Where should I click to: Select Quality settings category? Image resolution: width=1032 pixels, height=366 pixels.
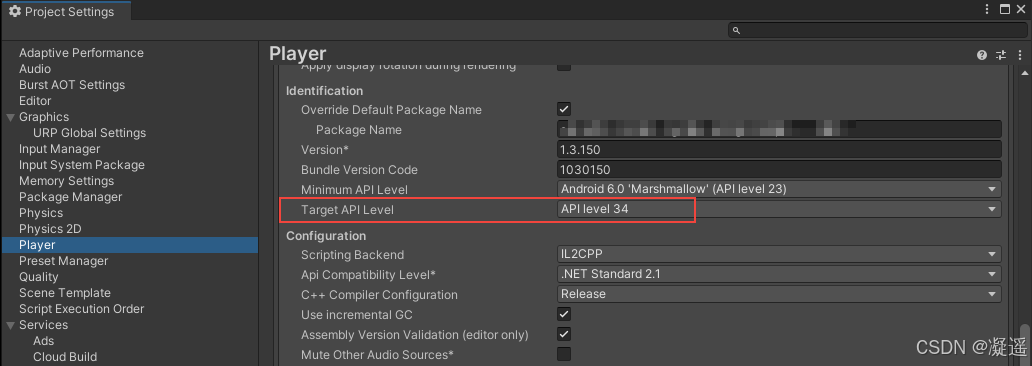(x=39, y=277)
